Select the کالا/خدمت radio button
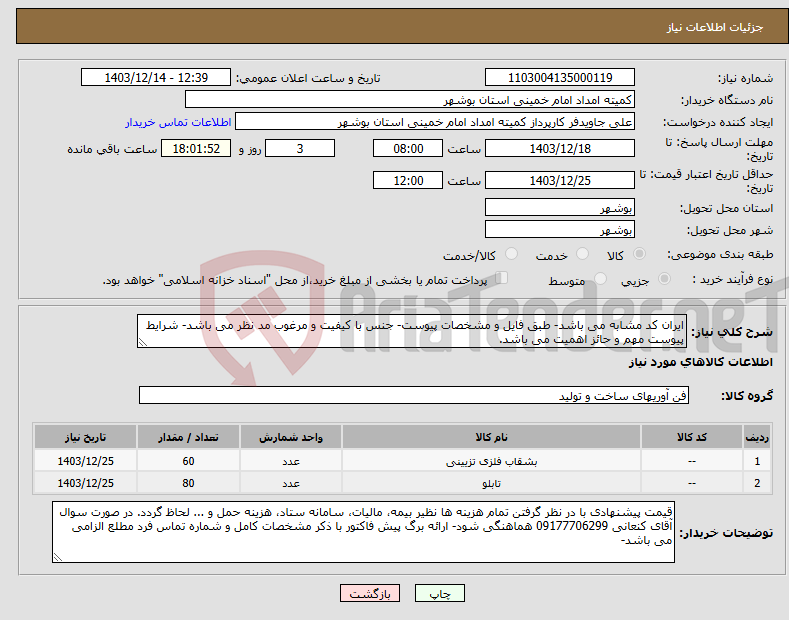Image resolution: width=789 pixels, height=620 pixels. click(x=511, y=254)
